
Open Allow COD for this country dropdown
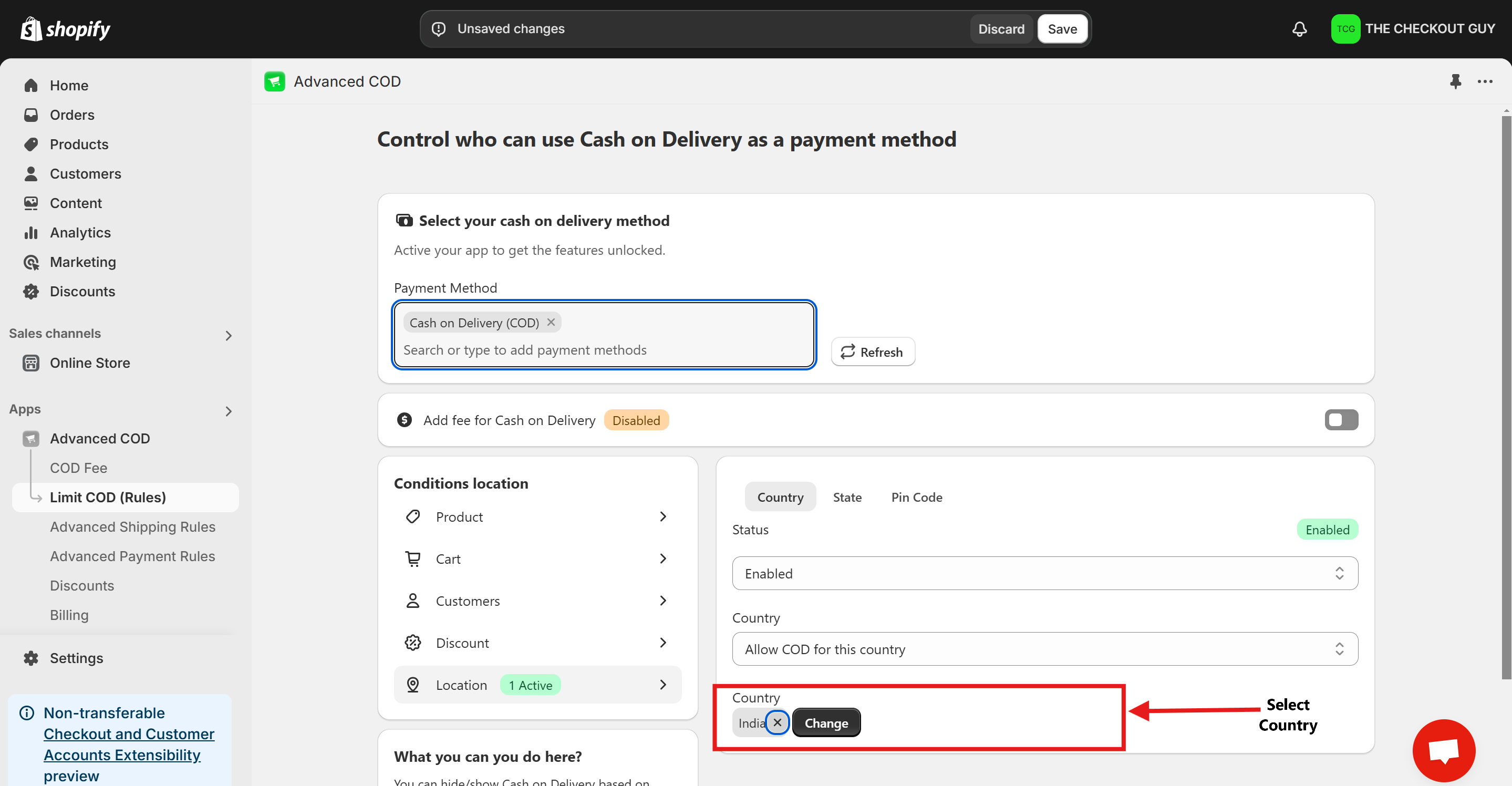pos(1044,649)
